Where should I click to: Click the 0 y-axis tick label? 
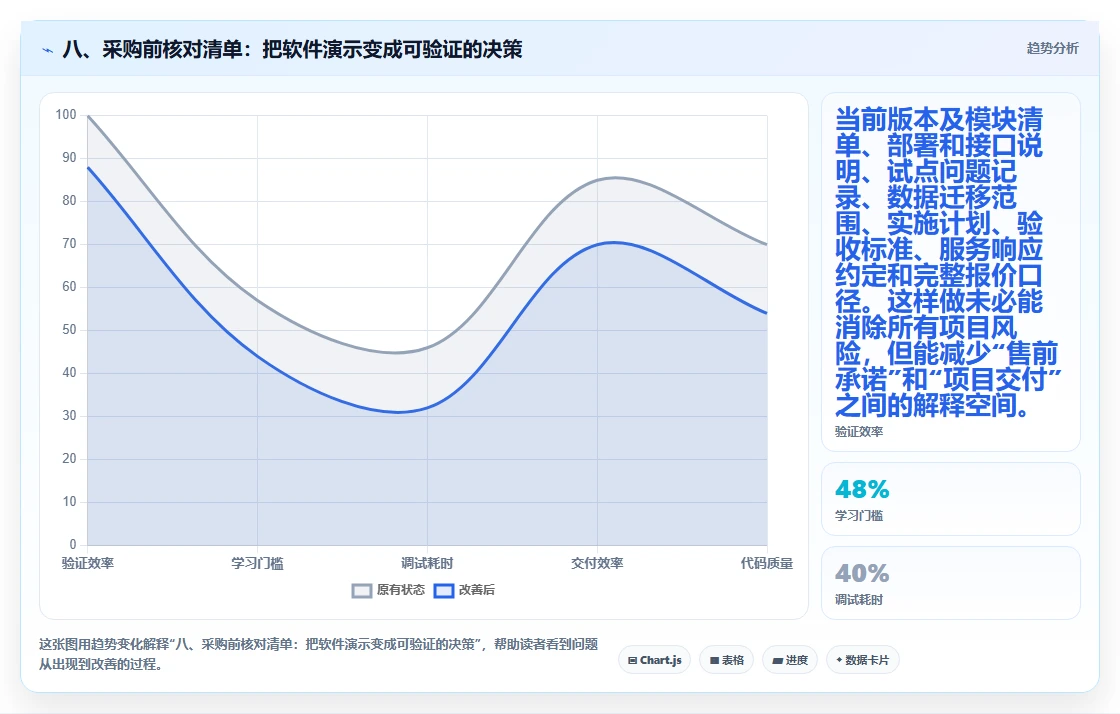tap(73, 544)
